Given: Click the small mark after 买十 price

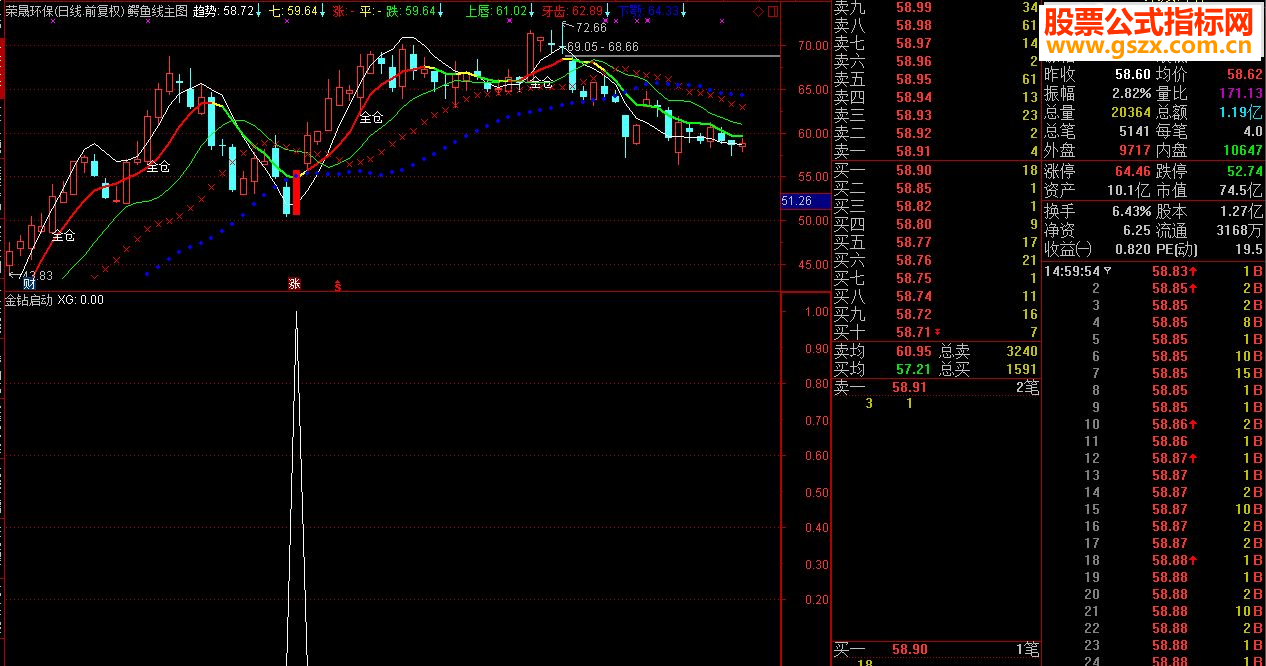Looking at the screenshot, I should click(x=937, y=333).
